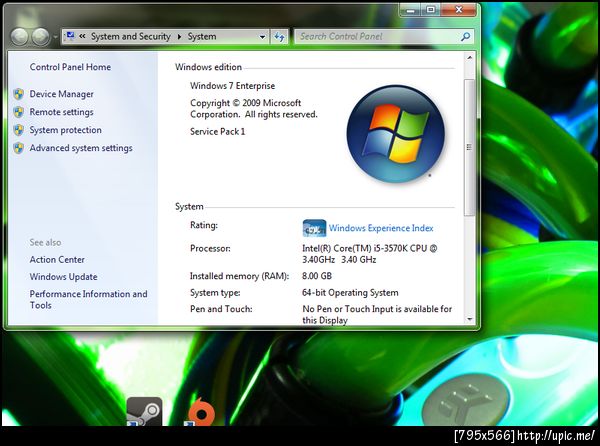
Task: Open Device Manager link
Action: 61,94
